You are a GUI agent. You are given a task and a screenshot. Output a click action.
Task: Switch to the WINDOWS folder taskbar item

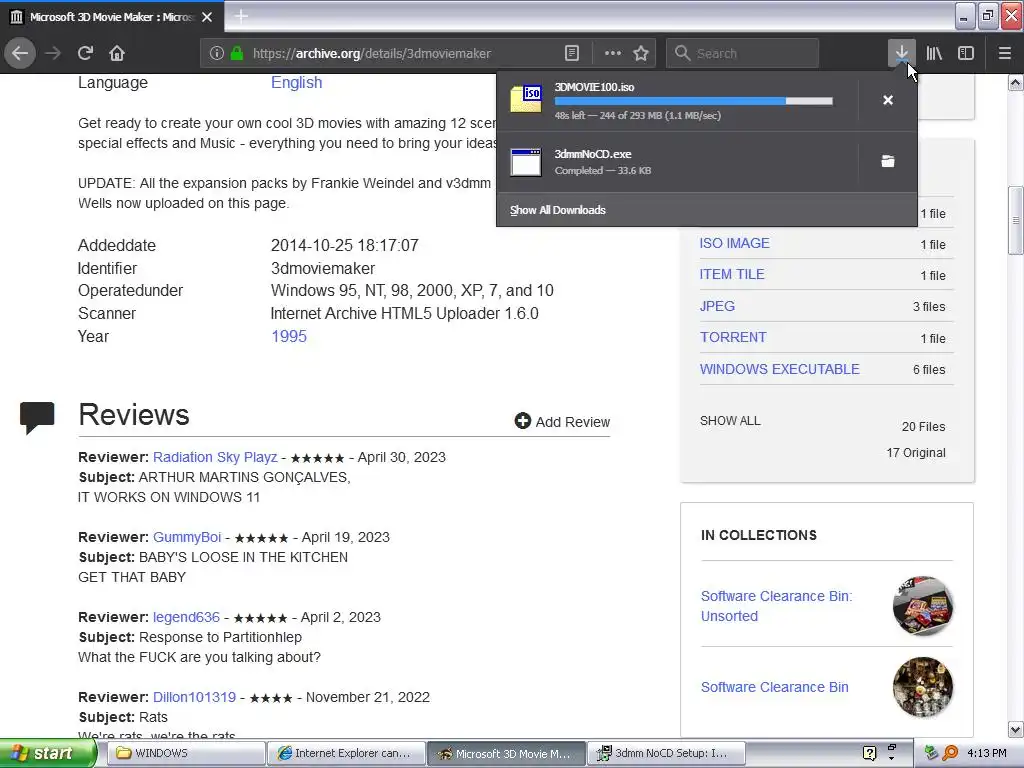pyautogui.click(x=185, y=753)
